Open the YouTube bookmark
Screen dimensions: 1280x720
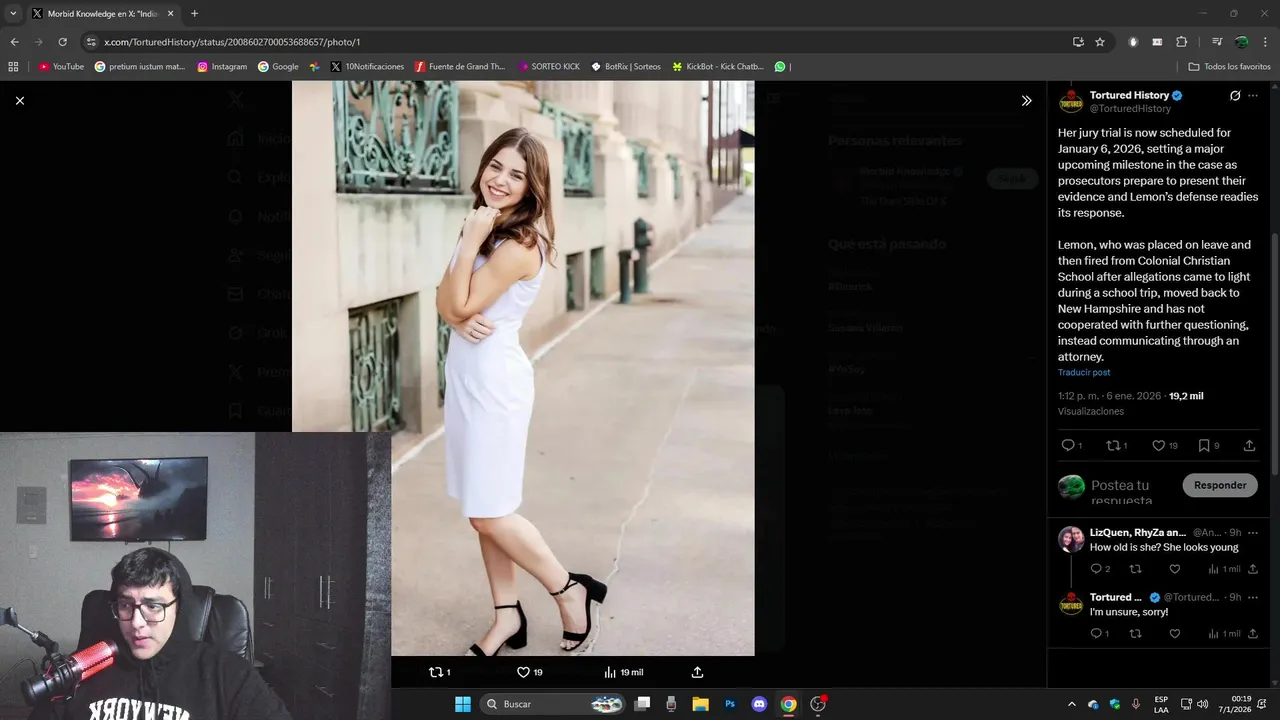[x=61, y=67]
